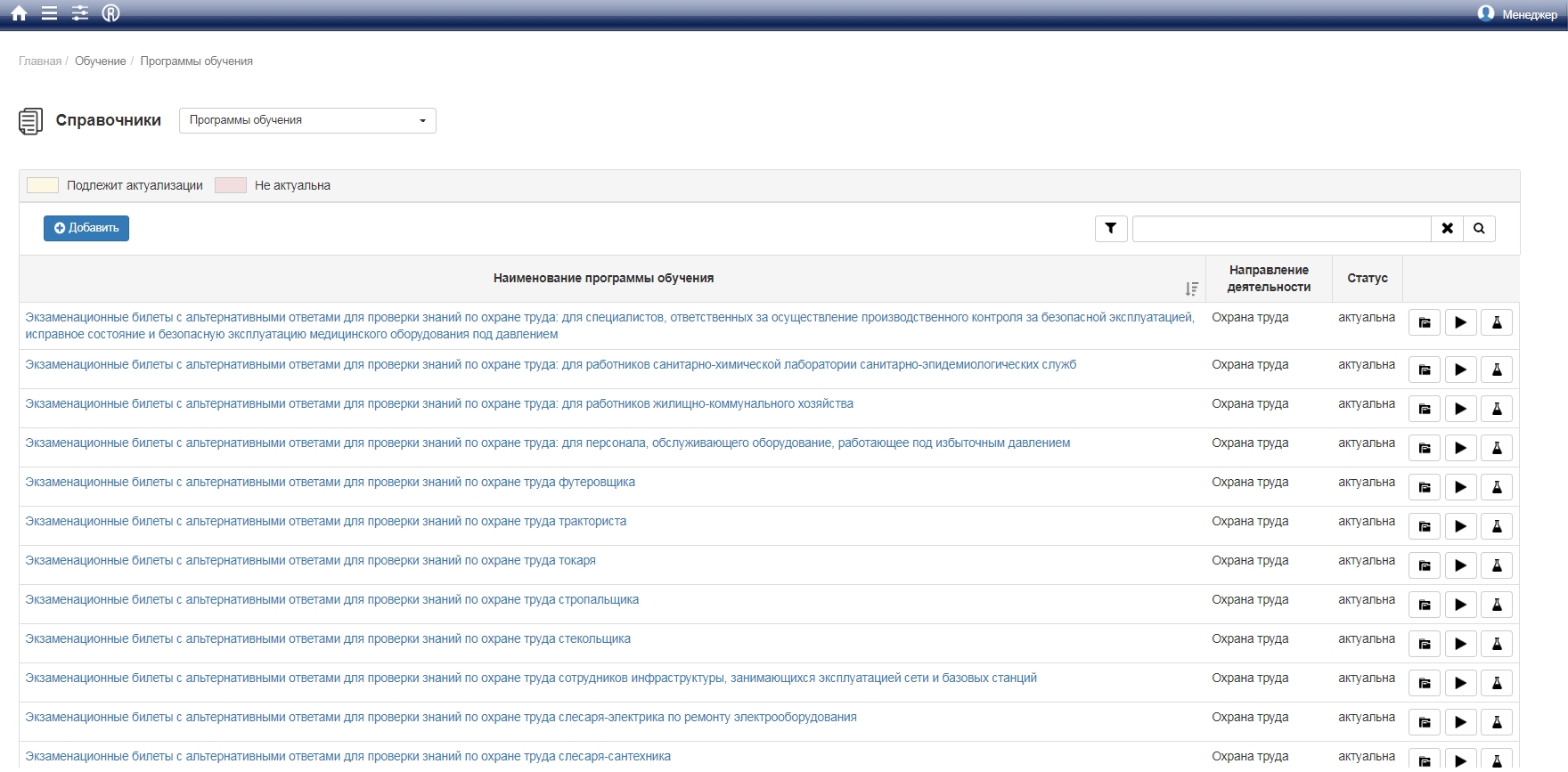
Task: Sort by program name column sort icon
Action: (1191, 288)
